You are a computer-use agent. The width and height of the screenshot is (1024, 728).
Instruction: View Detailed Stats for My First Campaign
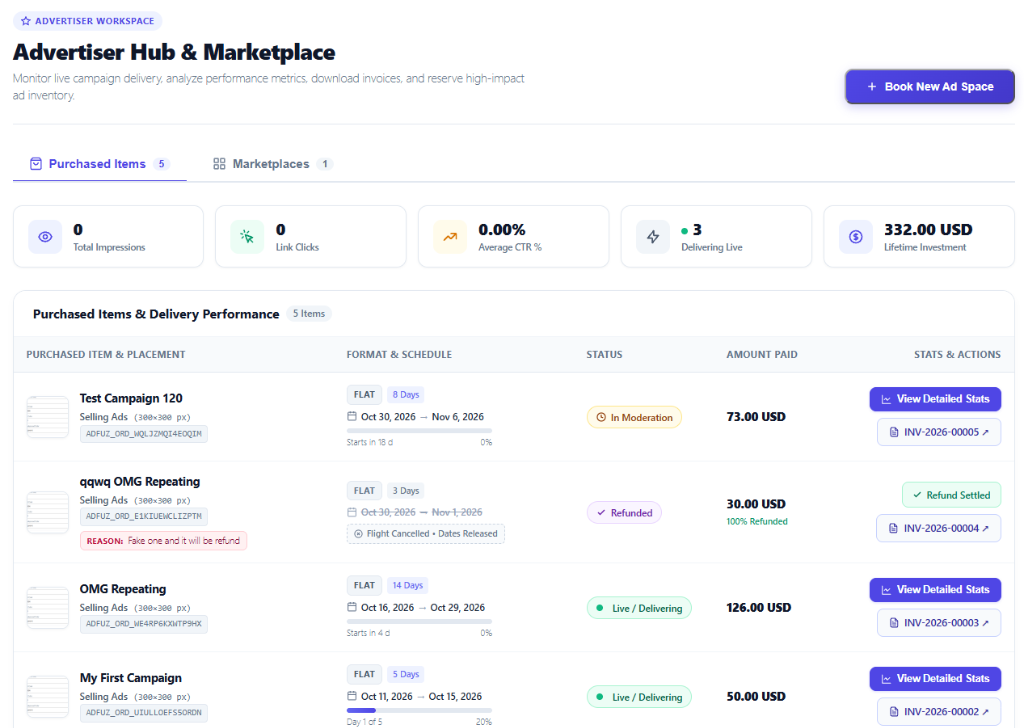point(935,678)
